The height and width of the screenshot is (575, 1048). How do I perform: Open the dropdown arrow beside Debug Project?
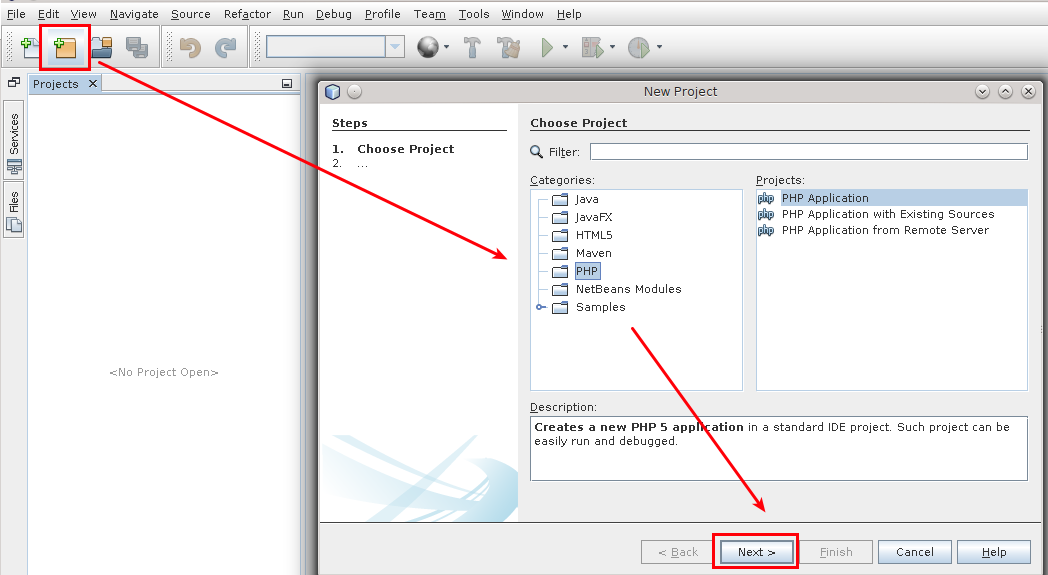pos(612,47)
